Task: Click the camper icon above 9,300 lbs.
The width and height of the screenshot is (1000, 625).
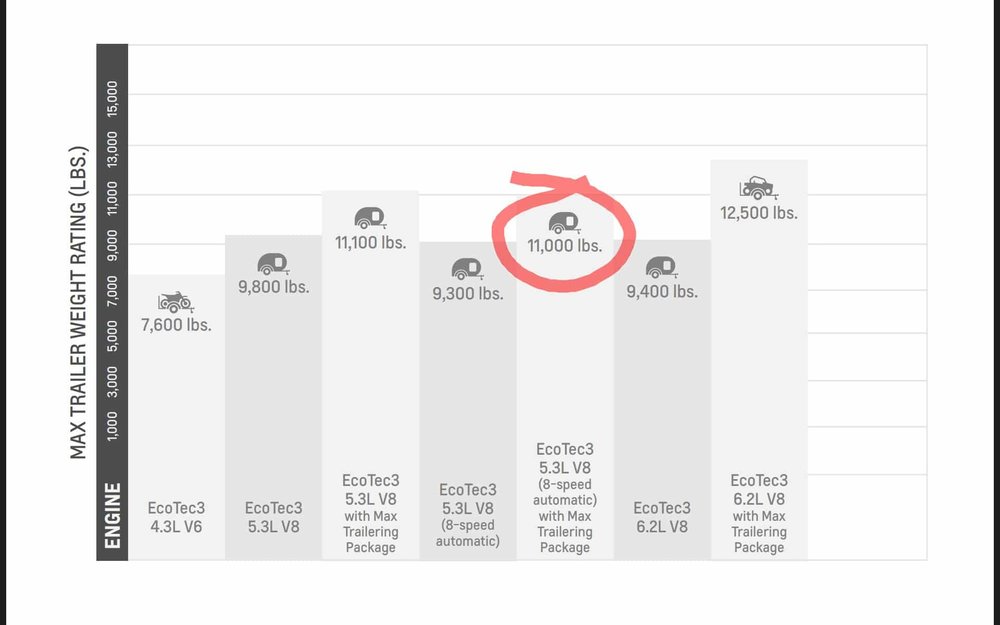Action: pos(466,268)
